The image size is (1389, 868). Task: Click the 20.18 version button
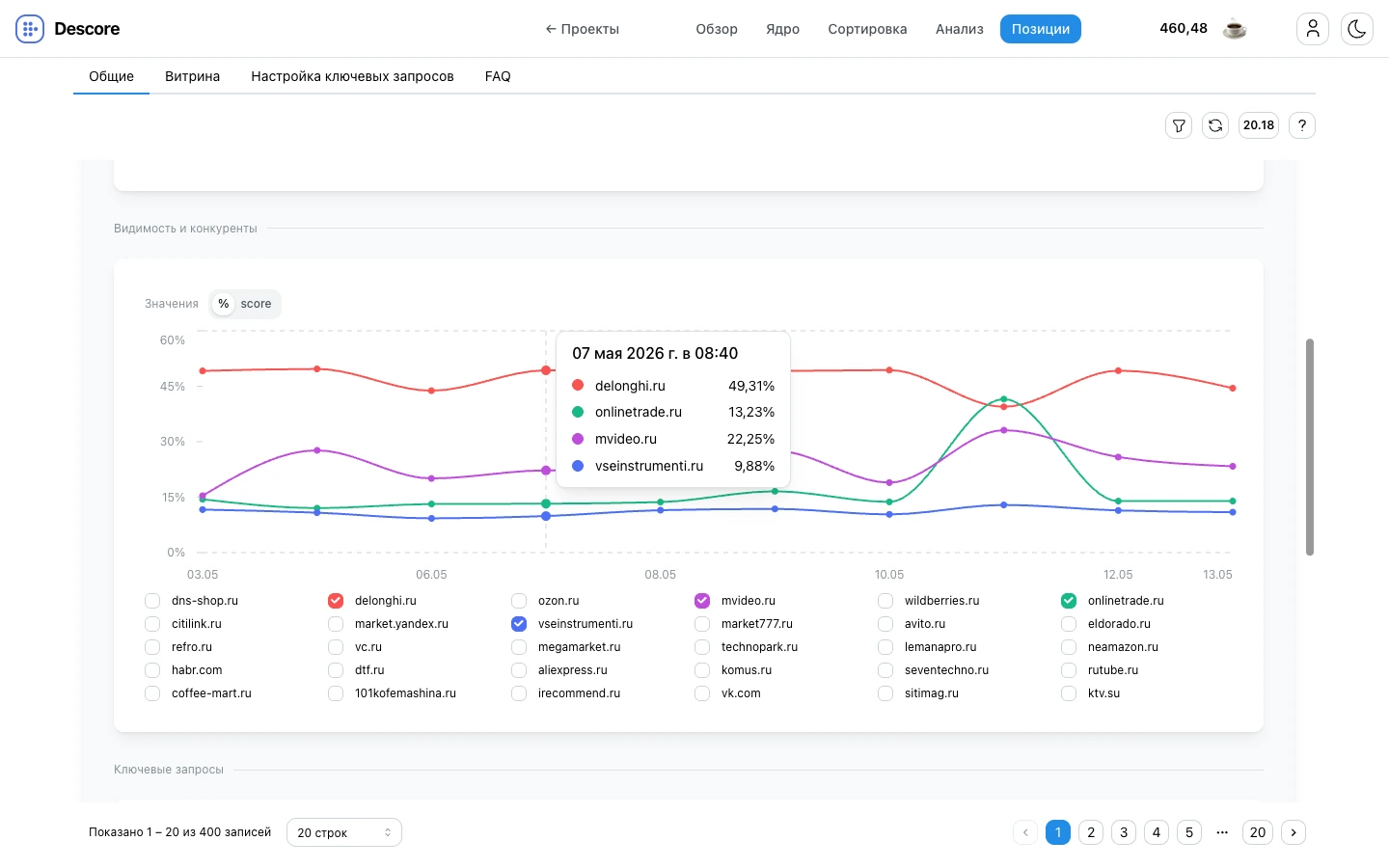[x=1259, y=125]
